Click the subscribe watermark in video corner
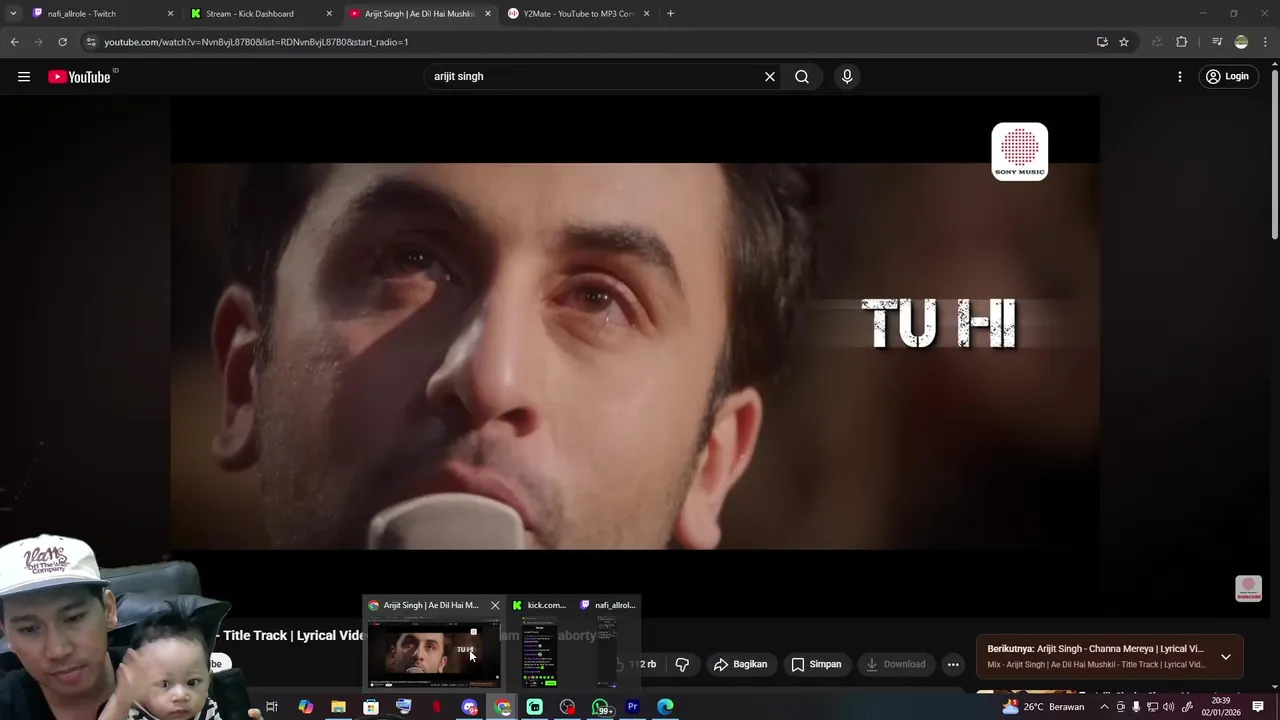Viewport: 1280px width, 720px height. click(x=1249, y=588)
